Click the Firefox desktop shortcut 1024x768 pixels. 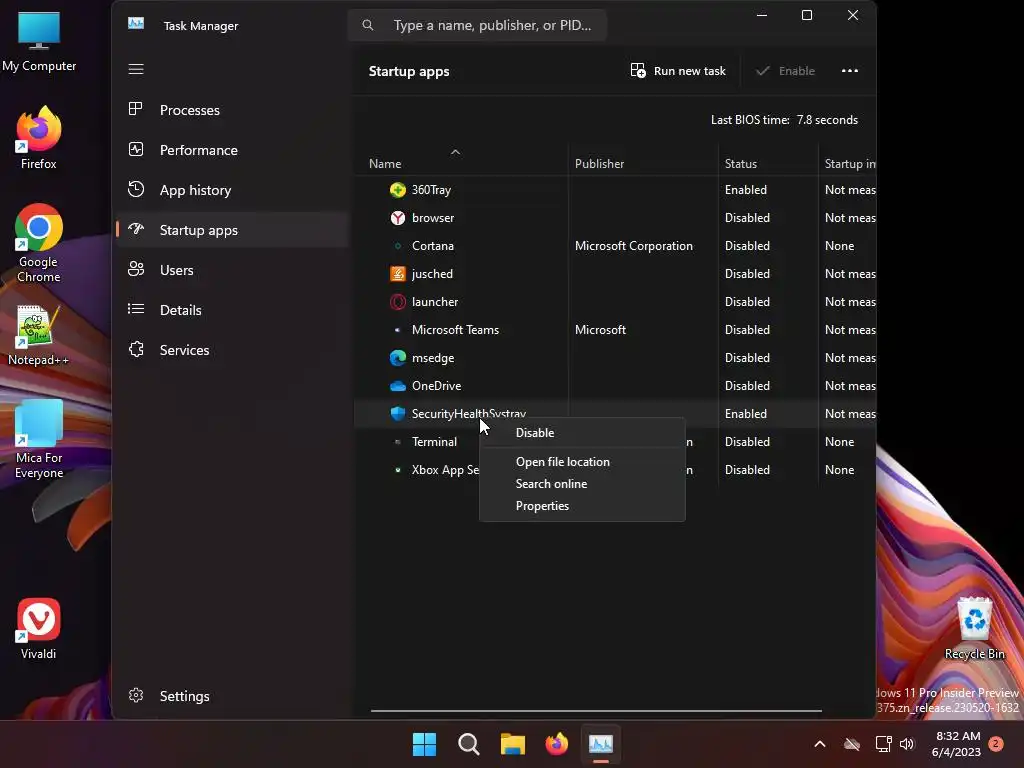click(x=39, y=138)
